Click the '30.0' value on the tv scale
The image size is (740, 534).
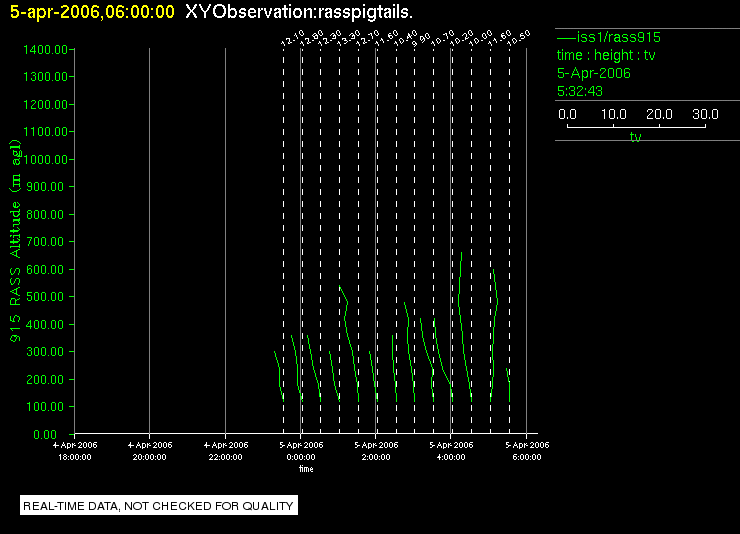[x=705, y=114]
